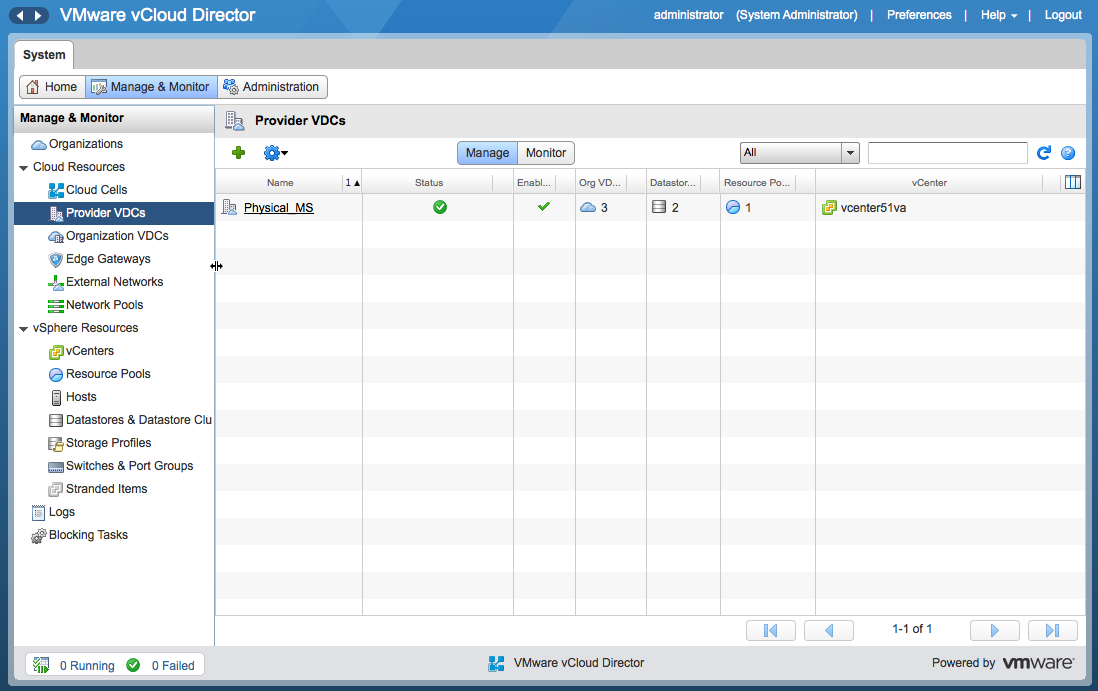This screenshot has height=691, width=1098.
Task: Open Cloud Cells in the sidebar
Action: click(97, 190)
